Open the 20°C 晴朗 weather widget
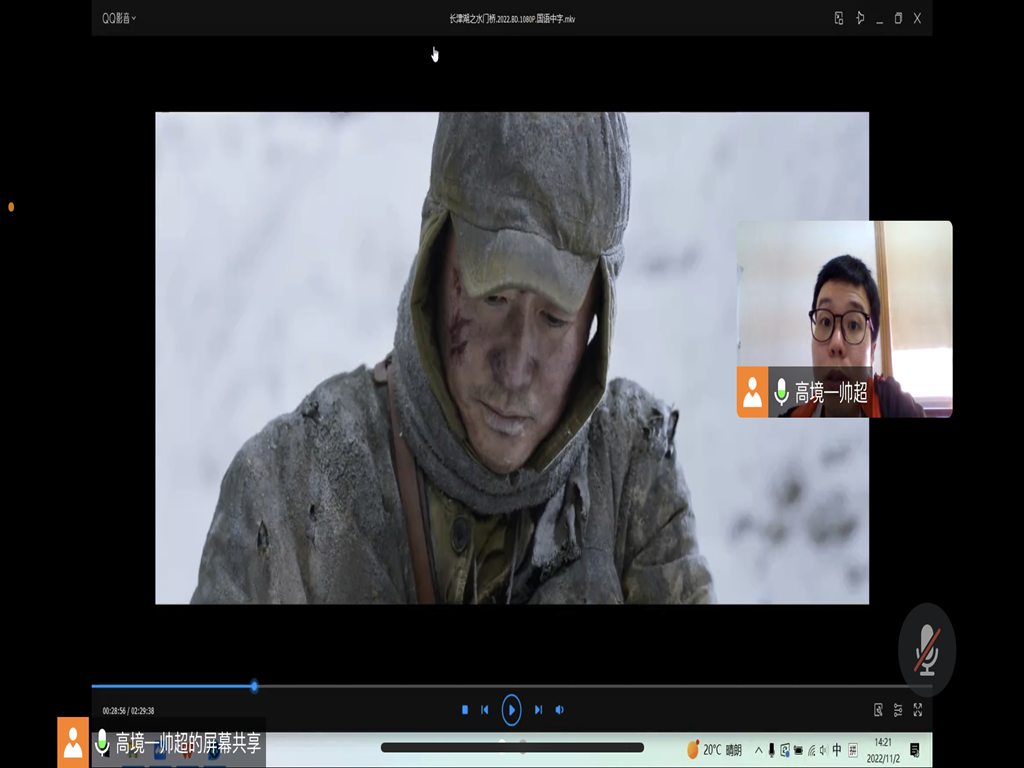 (x=714, y=750)
